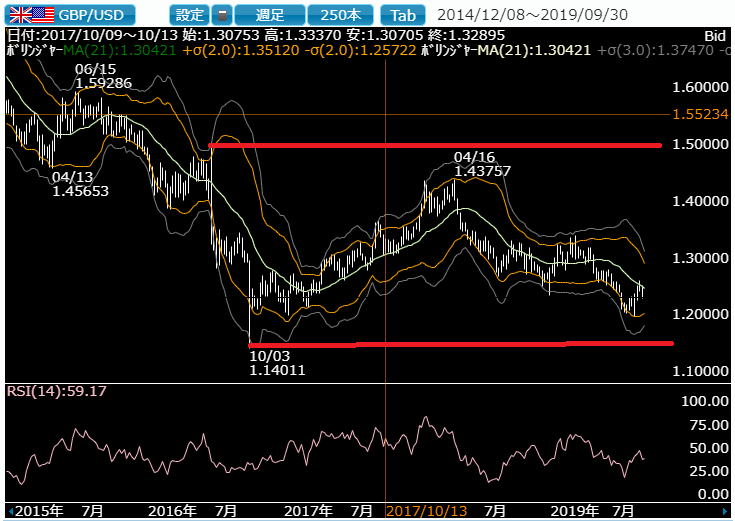Click the 設定 settings button

(x=189, y=15)
